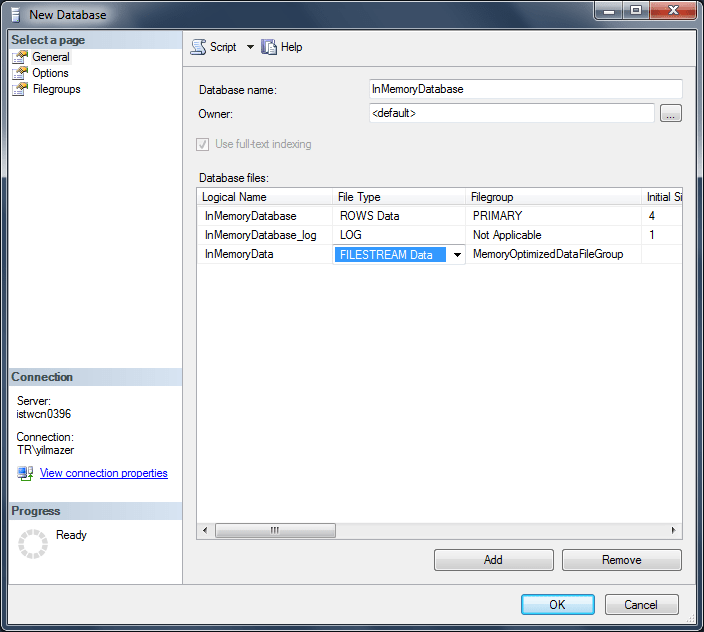Image resolution: width=704 pixels, height=632 pixels.
Task: Click the Not Applicable filegroup cell
Action: pos(553,235)
